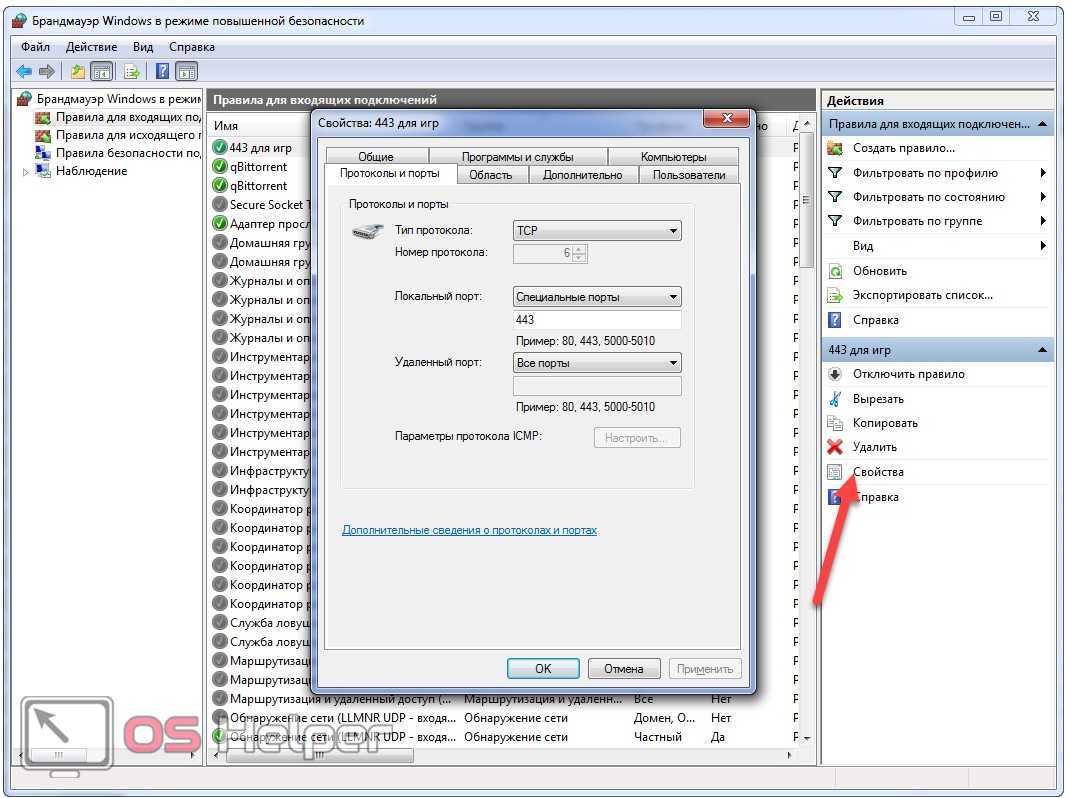This screenshot has height=798, width=1066.
Task: Expand the Наблюдение tree node
Action: [27, 172]
